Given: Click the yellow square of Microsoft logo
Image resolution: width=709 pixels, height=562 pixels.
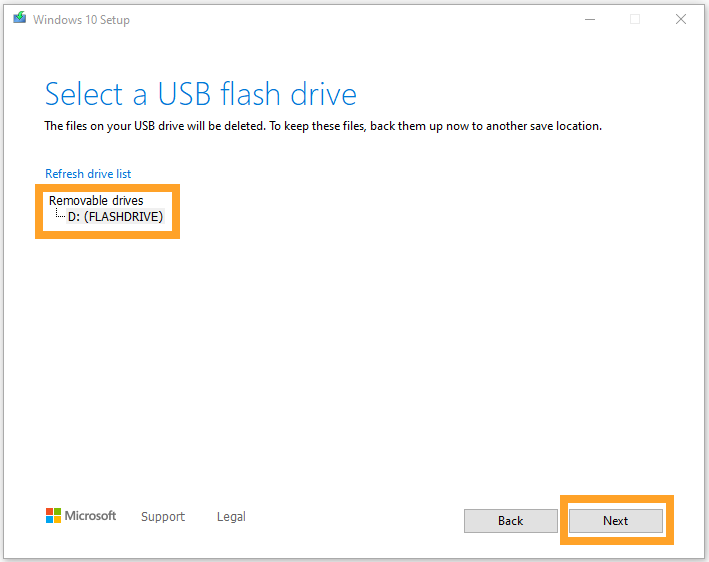Looking at the screenshot, I should (58, 520).
